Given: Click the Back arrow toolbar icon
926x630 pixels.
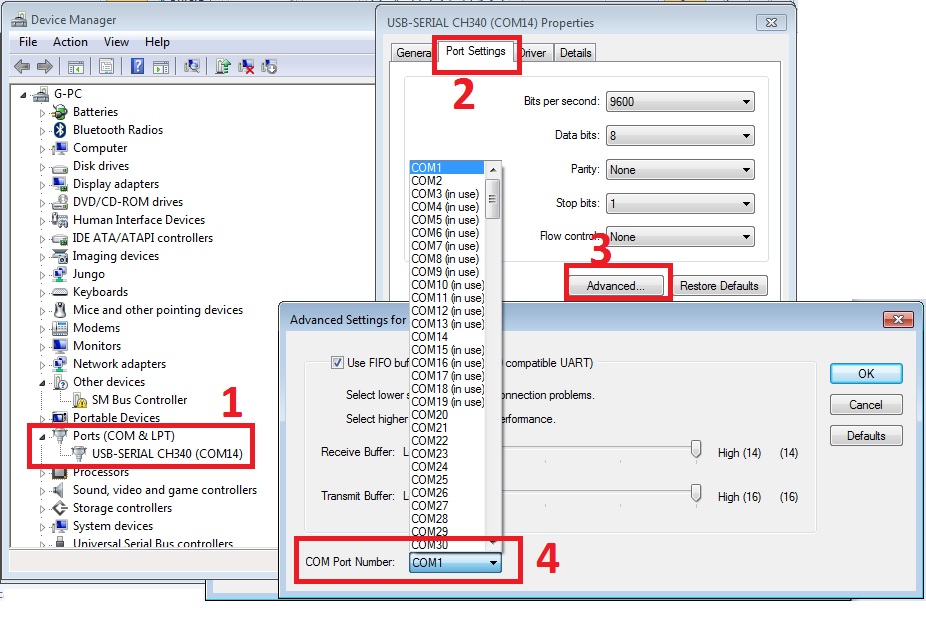Looking at the screenshot, I should [x=21, y=66].
